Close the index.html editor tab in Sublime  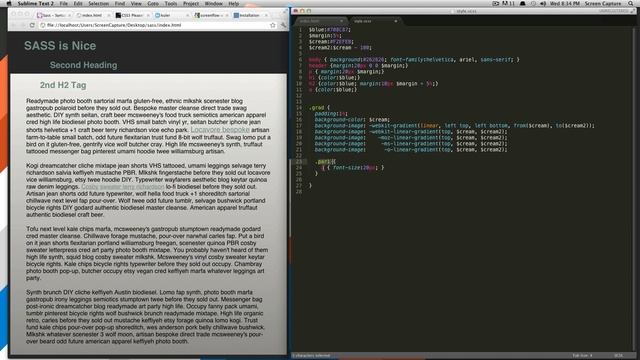click(x=342, y=21)
